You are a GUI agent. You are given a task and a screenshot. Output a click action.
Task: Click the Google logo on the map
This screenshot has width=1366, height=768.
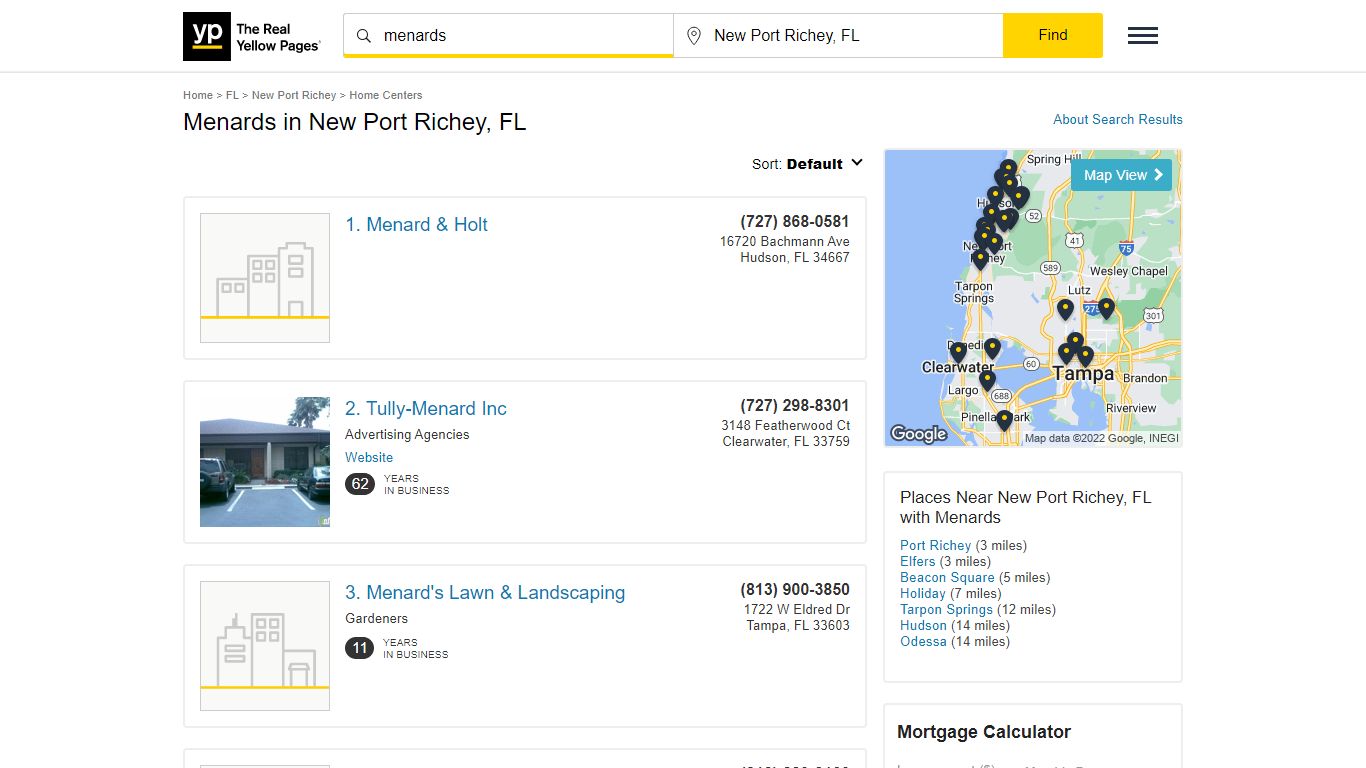coord(918,433)
